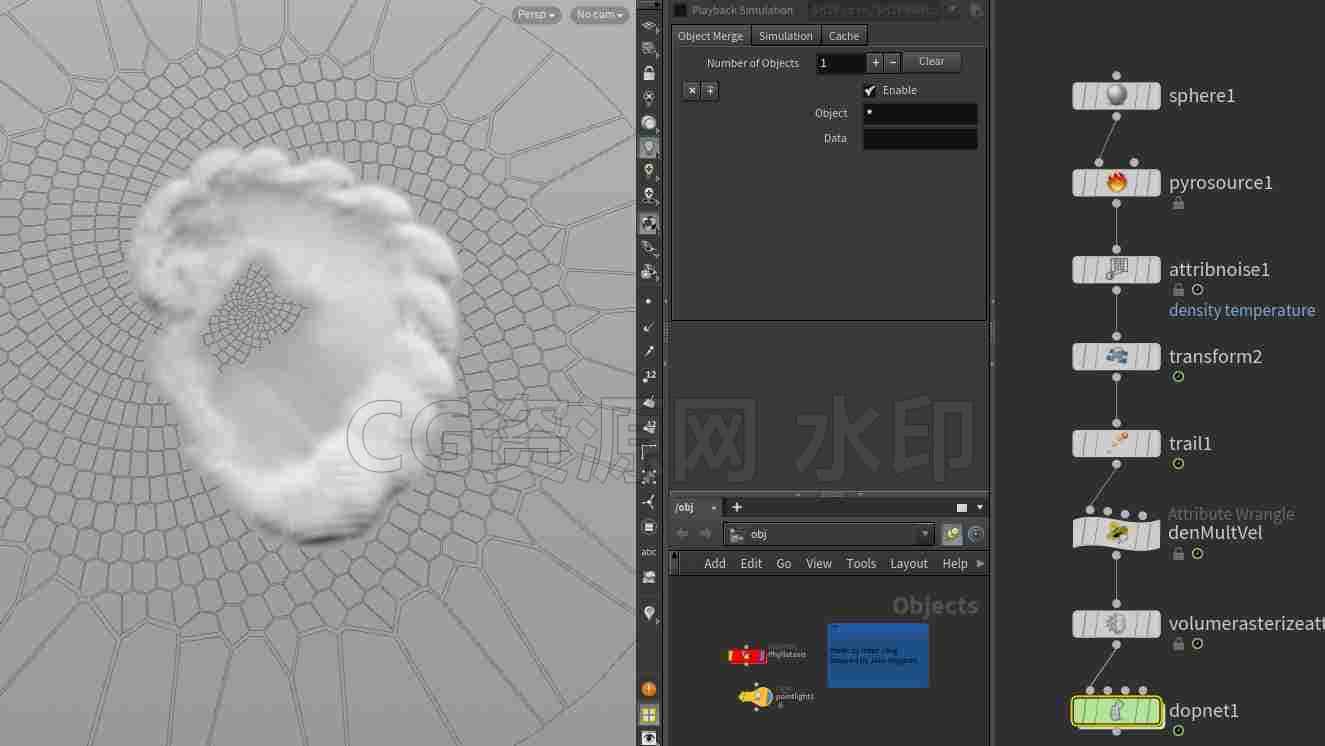Open the Persp viewport dropdown
Screen dimensions: 1325x746
[537, 15]
